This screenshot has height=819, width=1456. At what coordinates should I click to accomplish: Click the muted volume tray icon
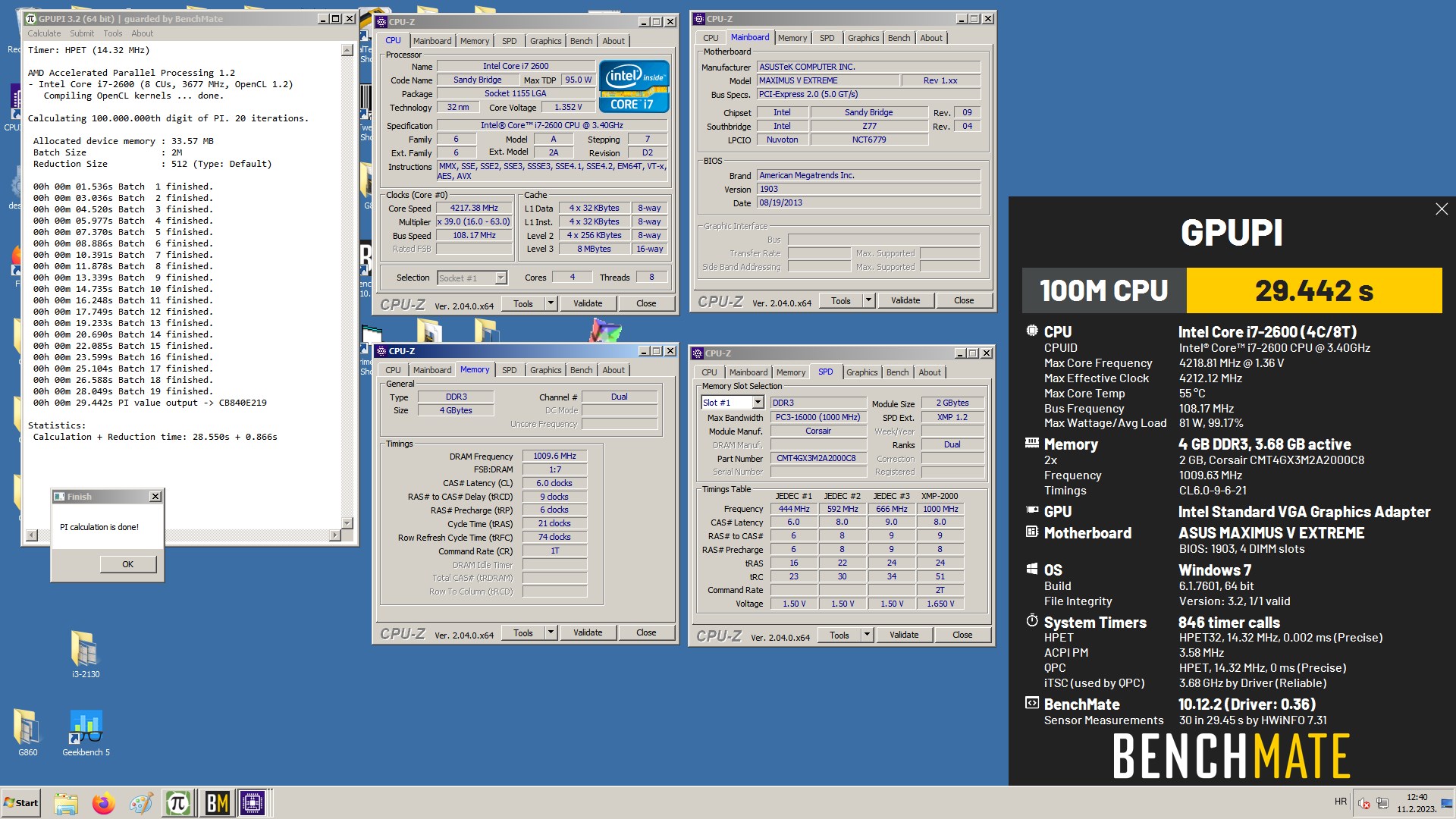click(1363, 803)
